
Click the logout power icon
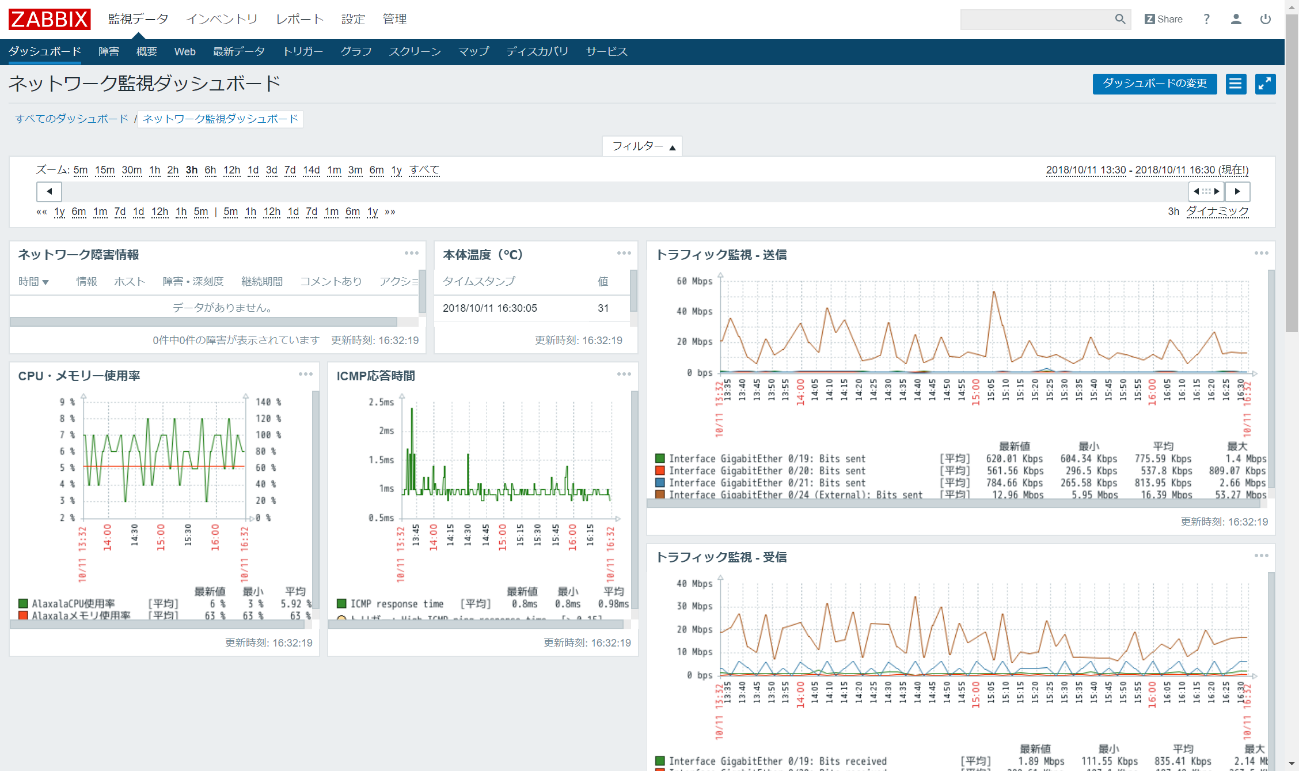1265,19
